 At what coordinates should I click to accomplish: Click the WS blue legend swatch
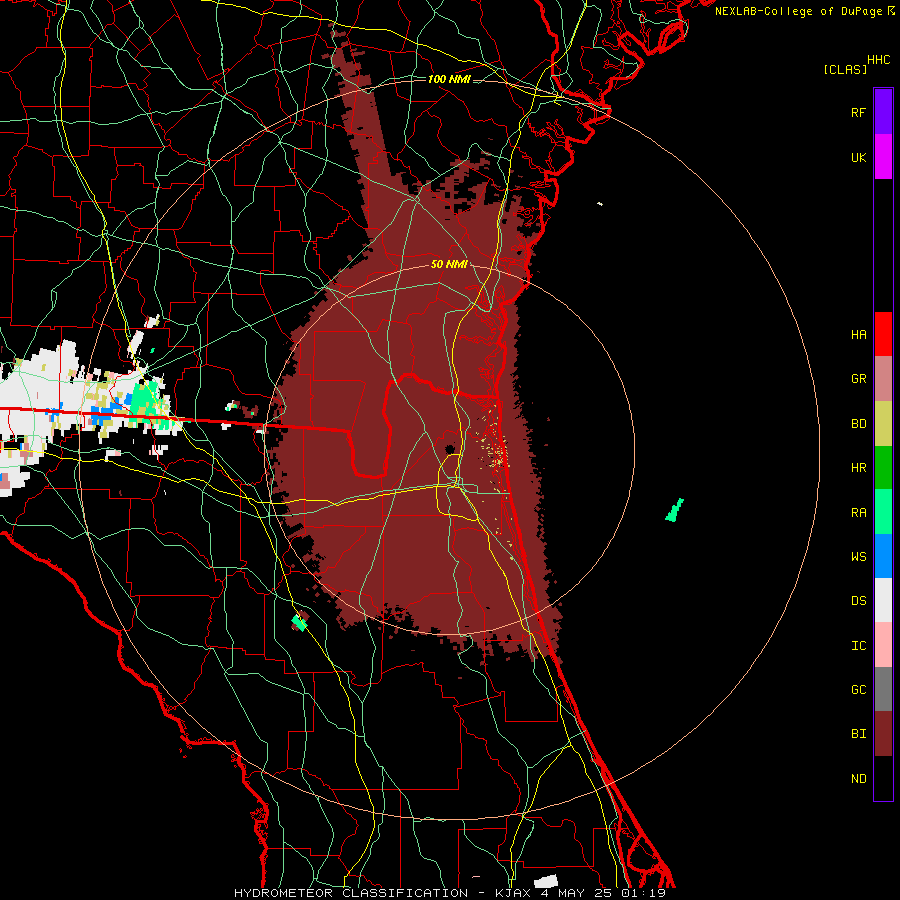point(883,556)
